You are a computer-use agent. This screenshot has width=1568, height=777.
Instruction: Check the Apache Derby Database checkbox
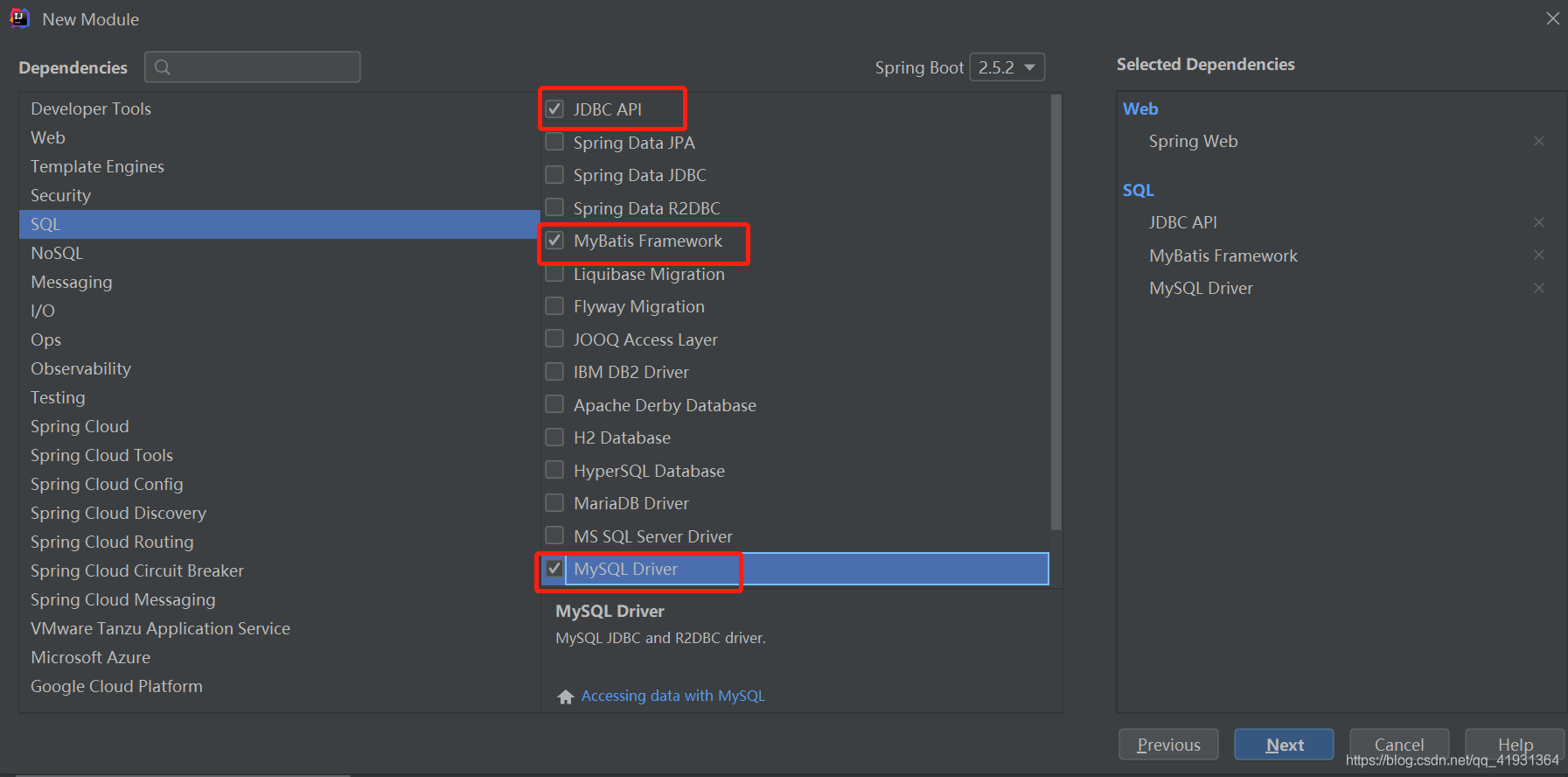point(554,404)
